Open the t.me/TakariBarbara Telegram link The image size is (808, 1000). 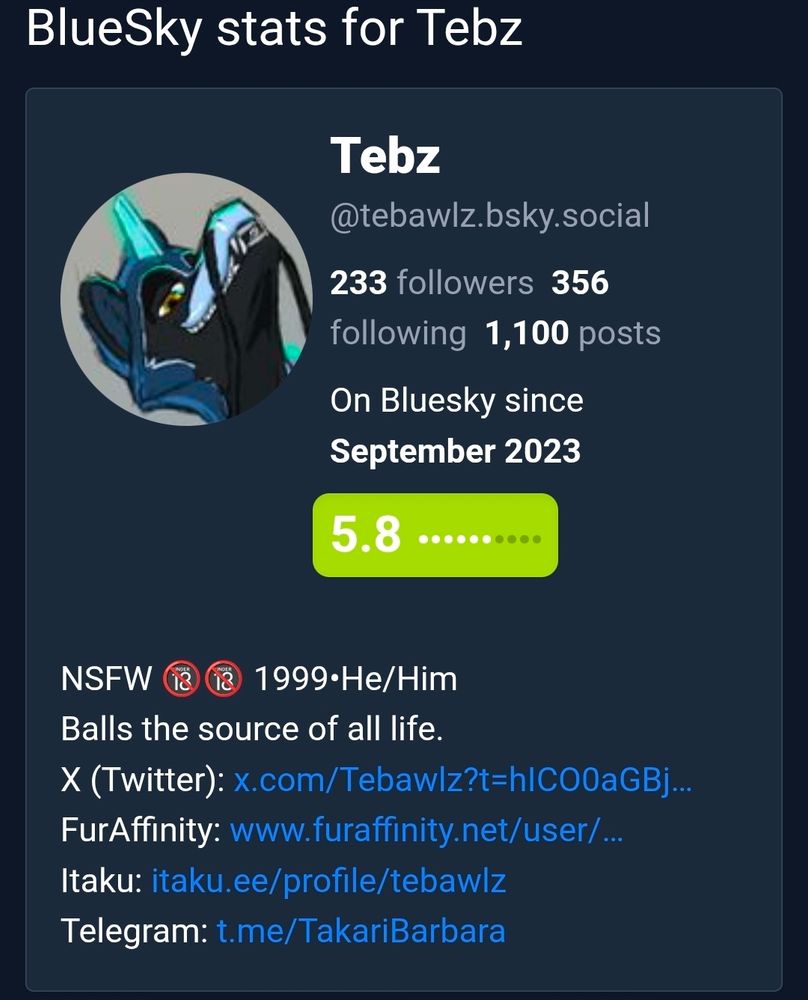point(361,930)
